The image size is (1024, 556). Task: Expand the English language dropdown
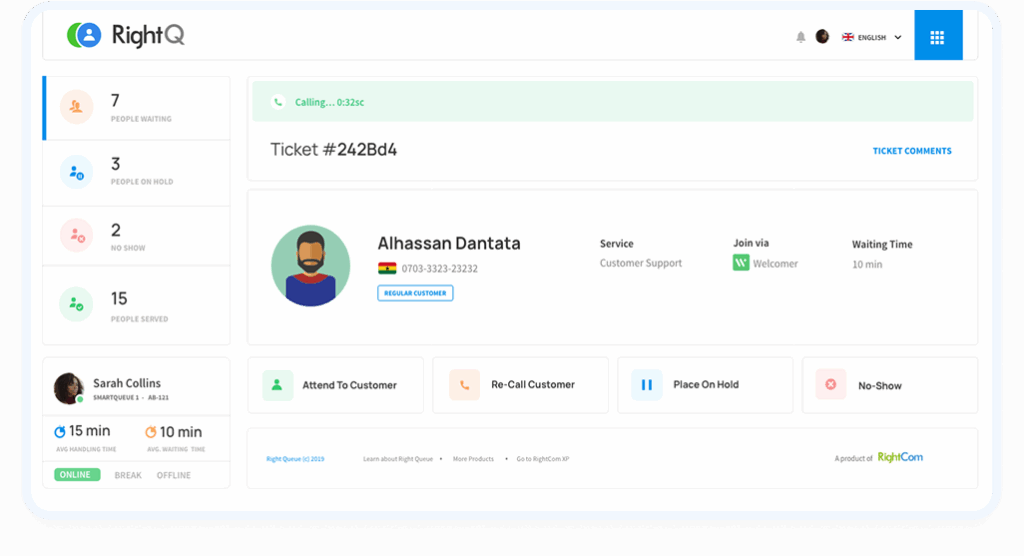871,37
